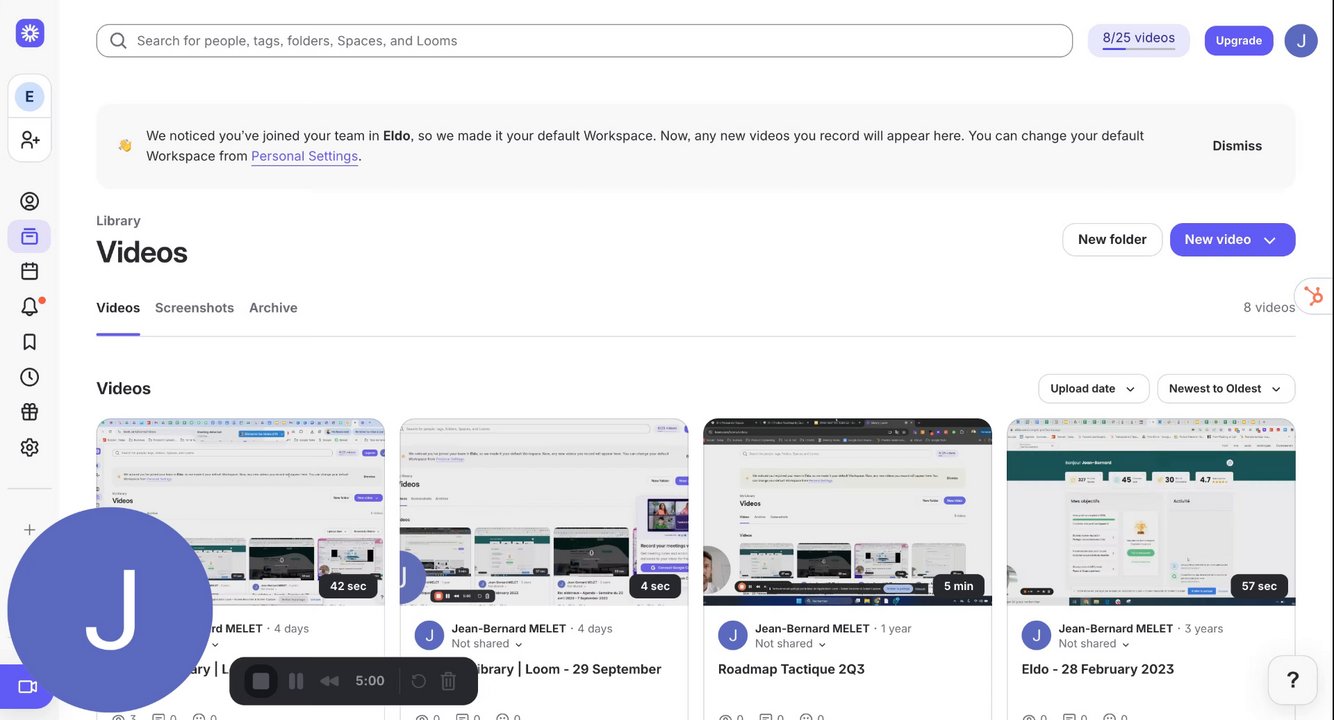Click the 8/25 videos usage indicator
The height and width of the screenshot is (720, 1334).
[x=1139, y=40]
